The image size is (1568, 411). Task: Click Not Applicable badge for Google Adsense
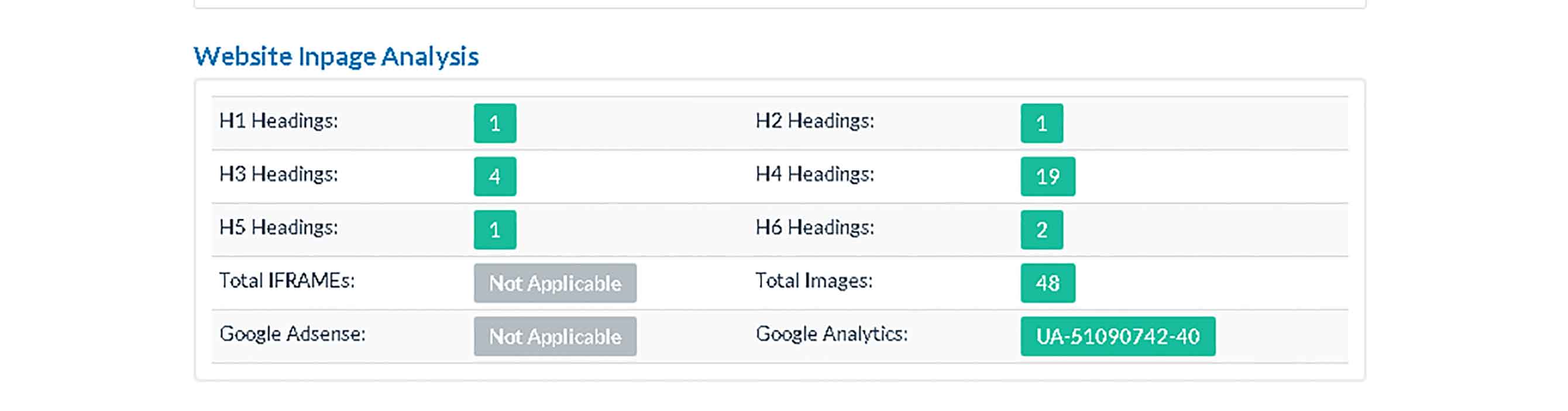tap(555, 336)
